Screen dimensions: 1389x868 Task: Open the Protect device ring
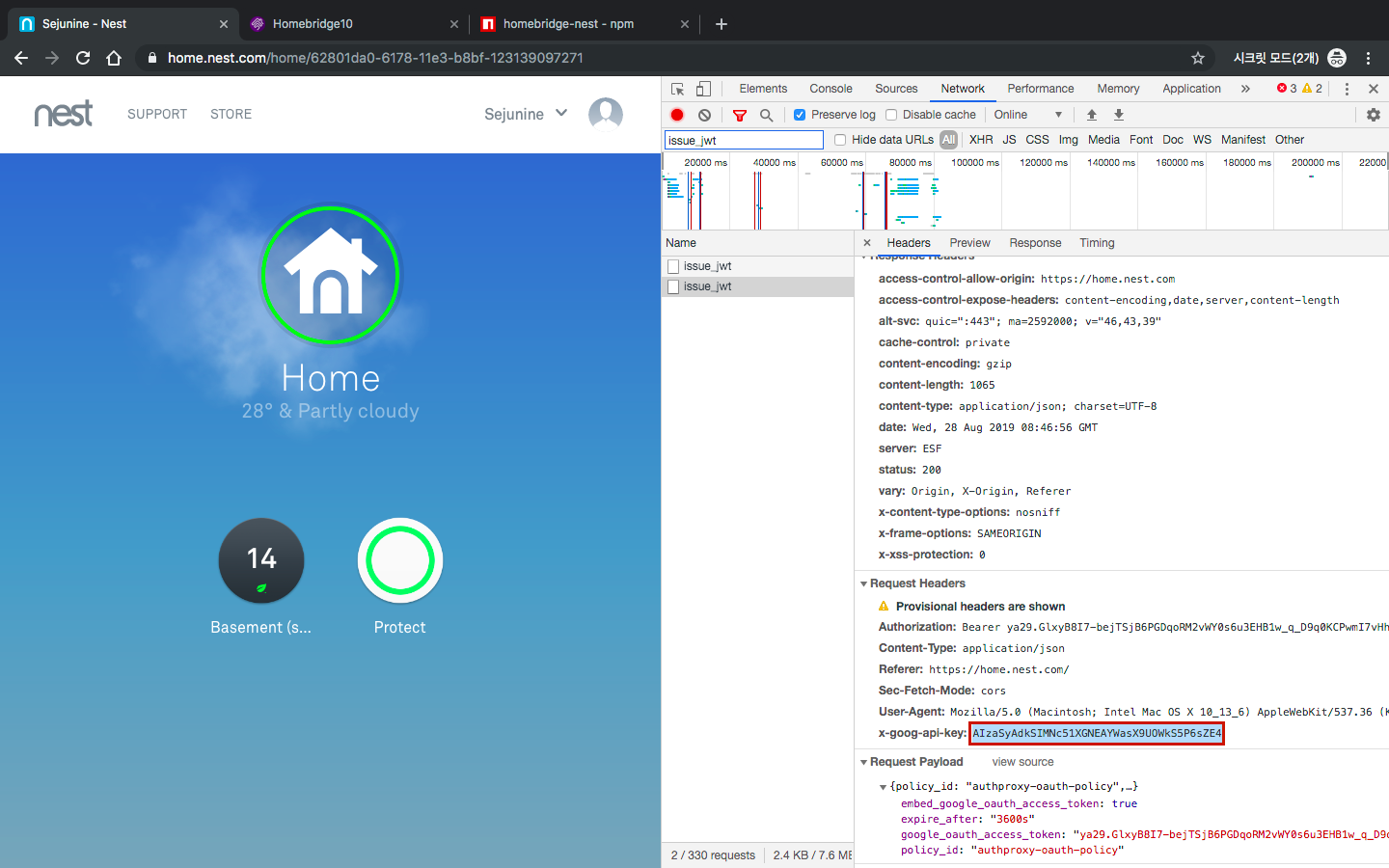pos(400,561)
